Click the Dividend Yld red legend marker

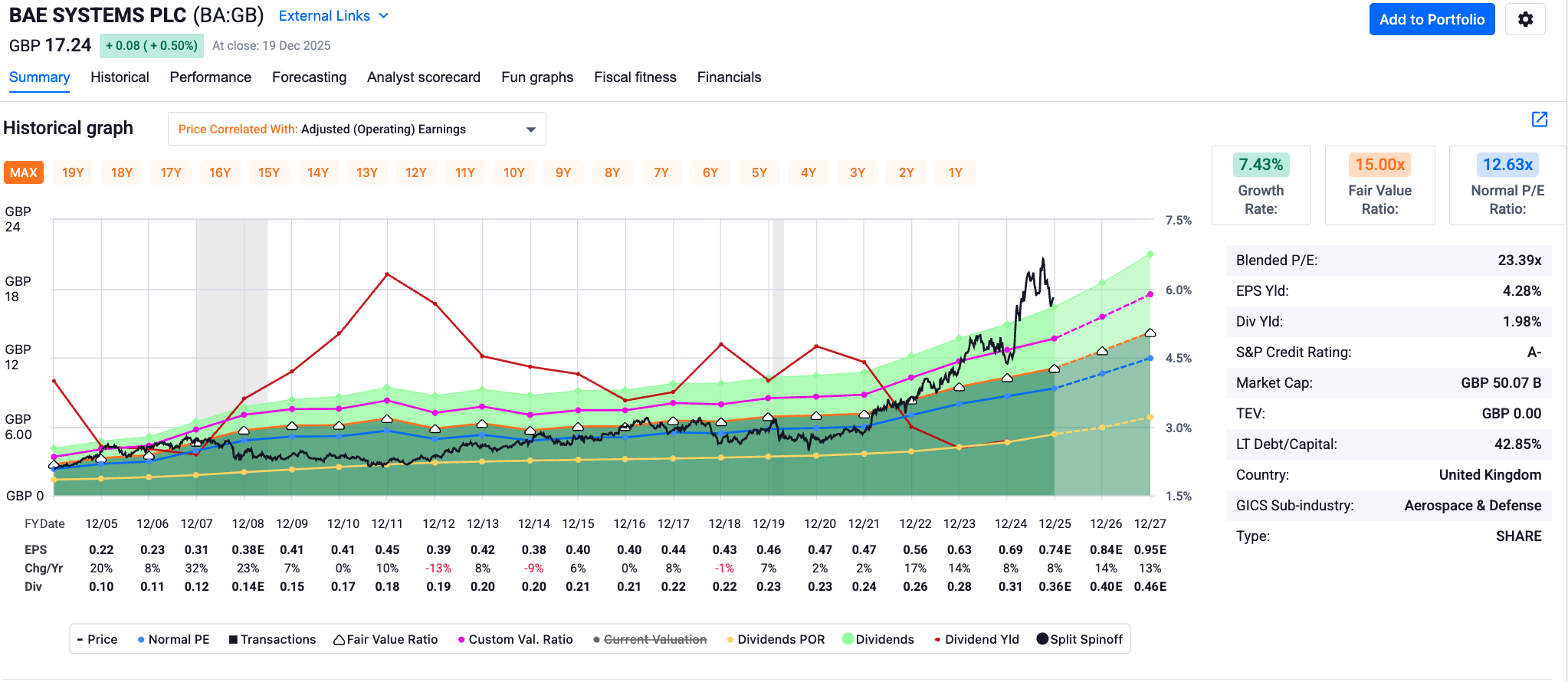(x=937, y=640)
